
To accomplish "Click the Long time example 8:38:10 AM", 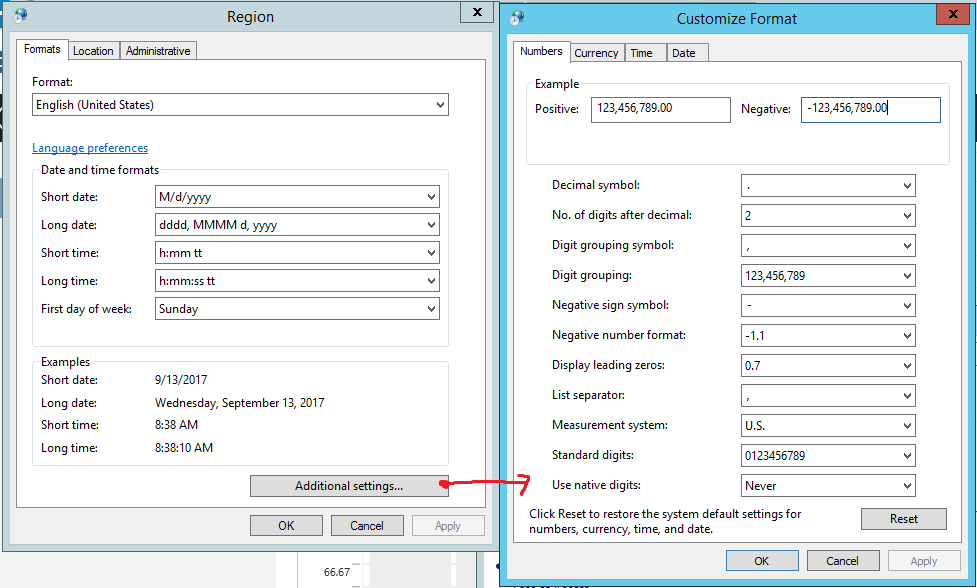I will click(x=184, y=448).
